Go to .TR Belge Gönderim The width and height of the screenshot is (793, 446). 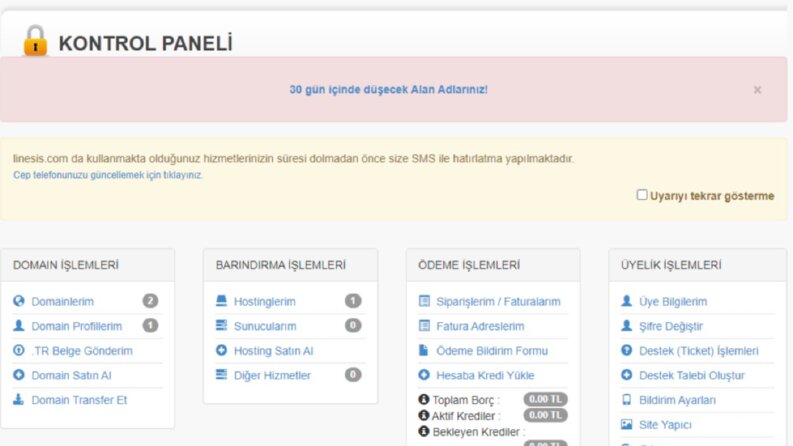pos(82,350)
